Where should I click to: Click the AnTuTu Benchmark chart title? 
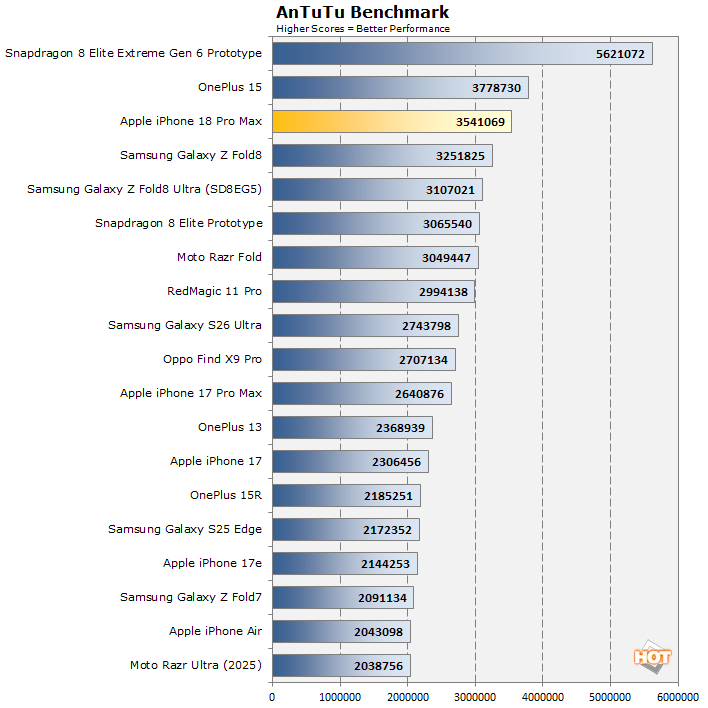click(x=362, y=12)
